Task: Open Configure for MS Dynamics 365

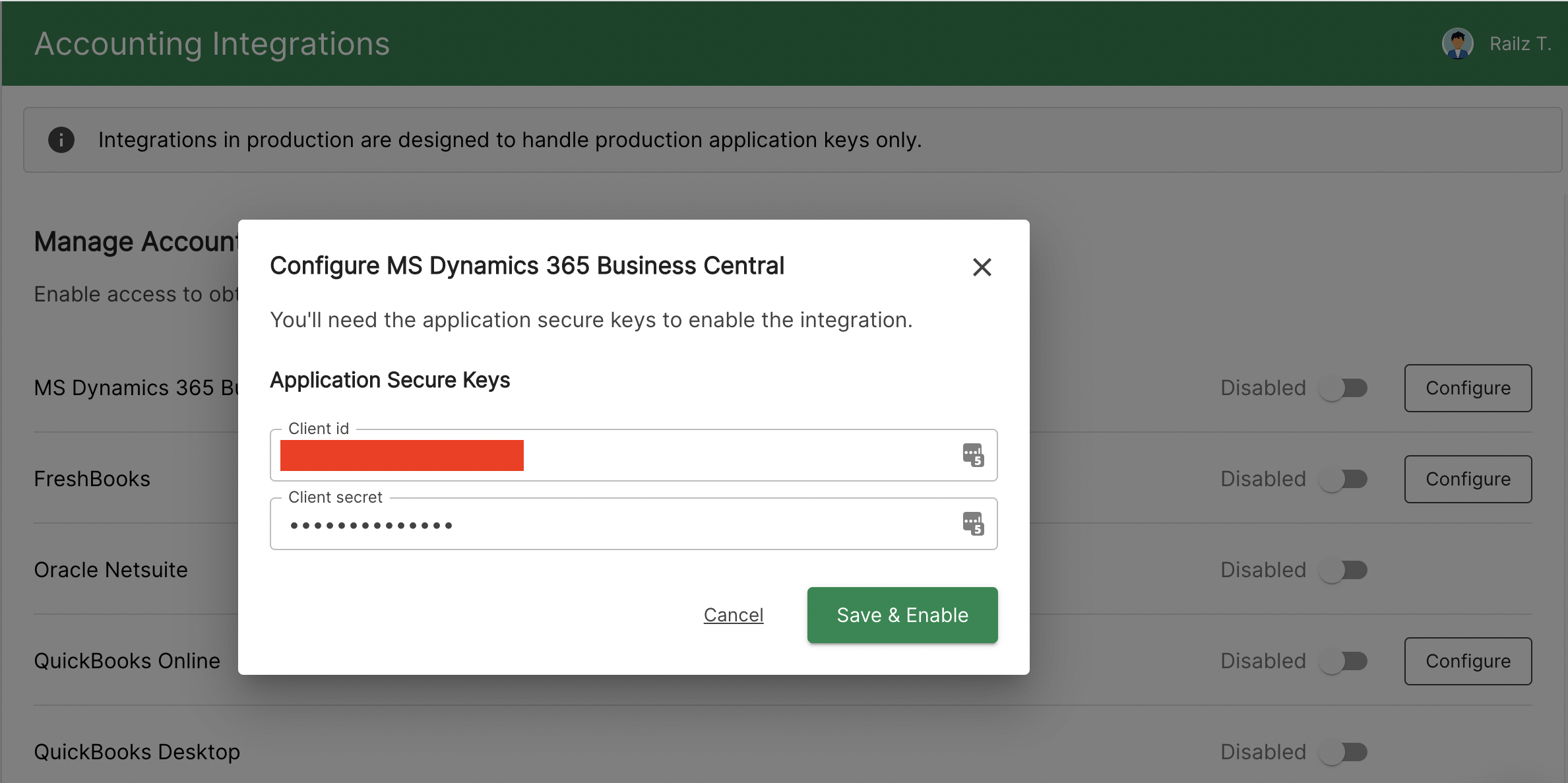Action: pos(1468,388)
